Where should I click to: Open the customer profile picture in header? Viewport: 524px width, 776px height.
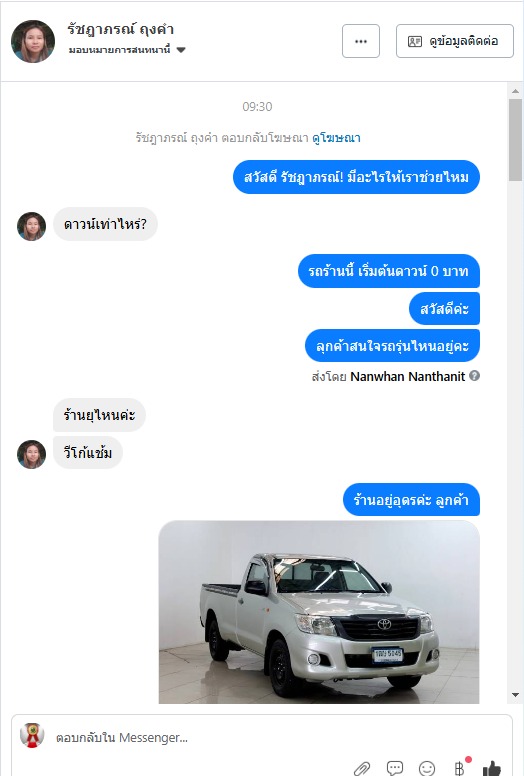click(33, 41)
